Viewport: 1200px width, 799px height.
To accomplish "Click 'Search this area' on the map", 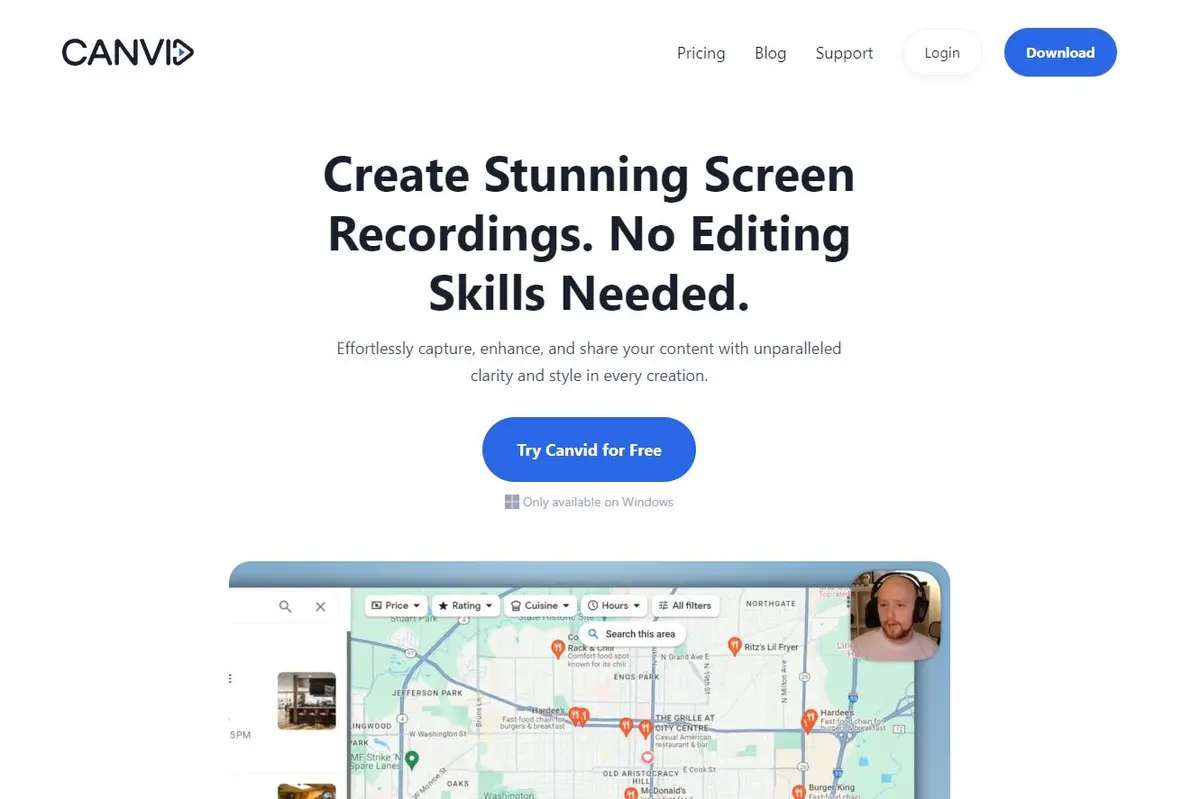I will pos(632,633).
